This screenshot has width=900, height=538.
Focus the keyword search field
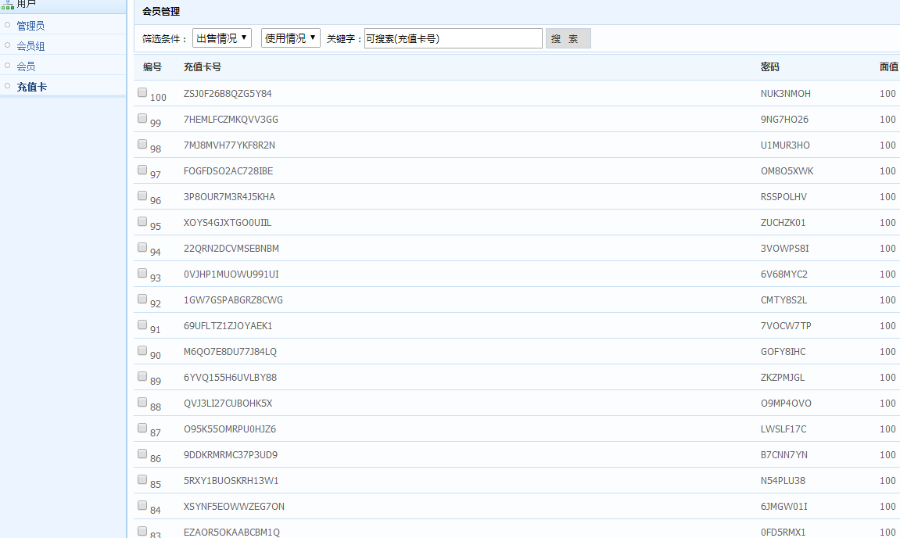pos(453,38)
